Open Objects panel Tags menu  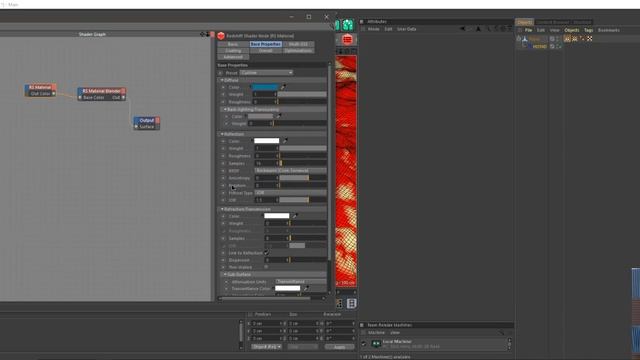588,30
